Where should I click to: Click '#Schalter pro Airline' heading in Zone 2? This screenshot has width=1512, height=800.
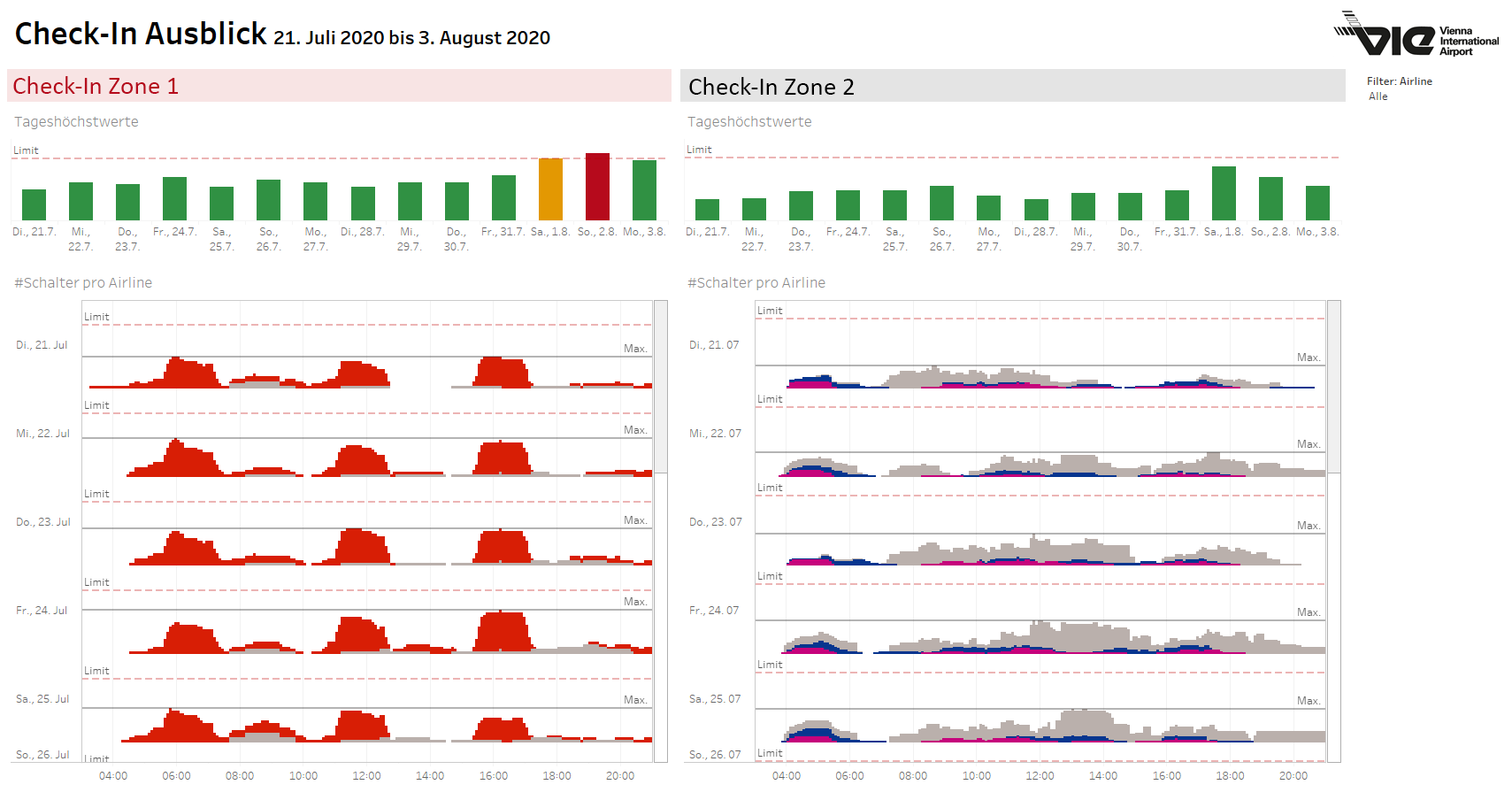[x=756, y=283]
